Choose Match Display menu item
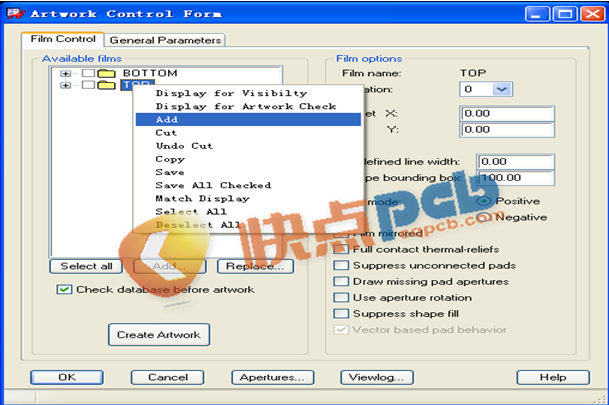Screen dimensions: 609x405 (248, 199)
